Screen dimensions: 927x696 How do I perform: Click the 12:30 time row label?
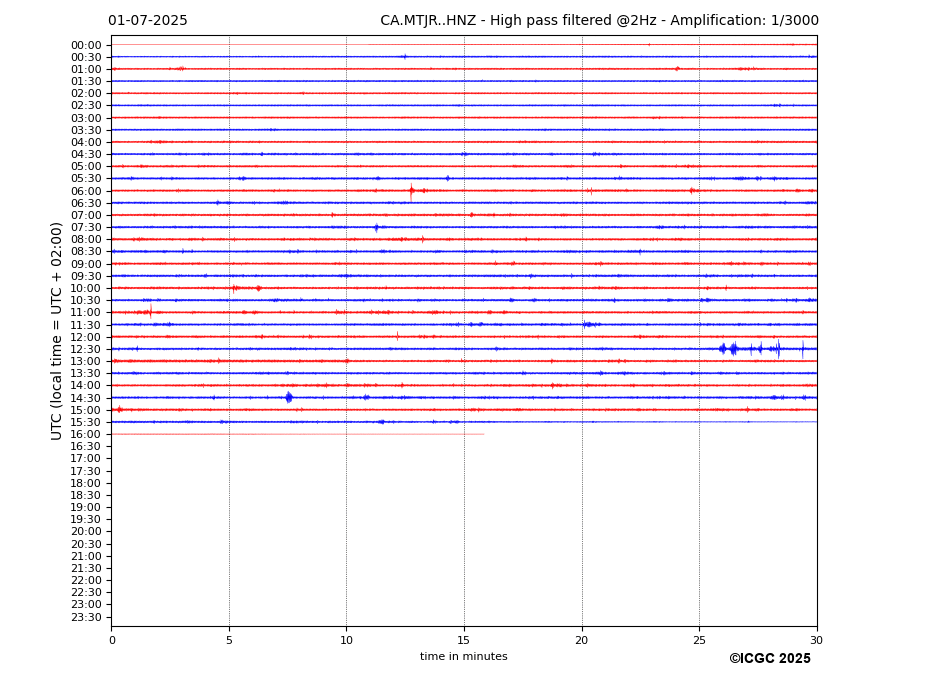[x=86, y=349]
